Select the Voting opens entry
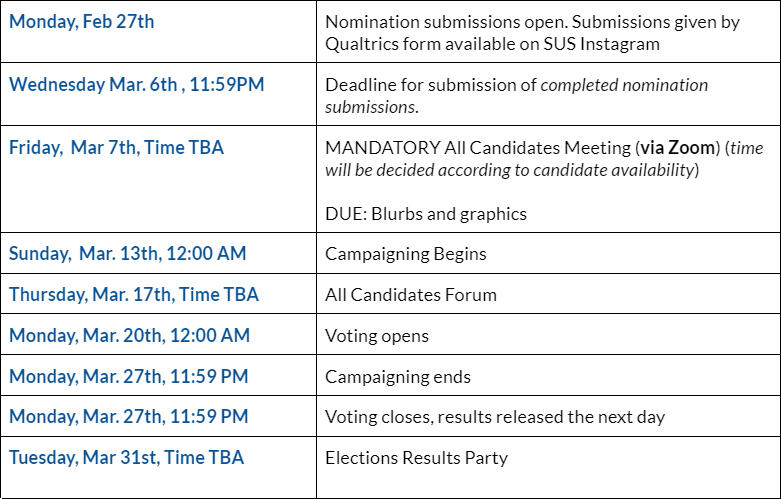 [376, 336]
